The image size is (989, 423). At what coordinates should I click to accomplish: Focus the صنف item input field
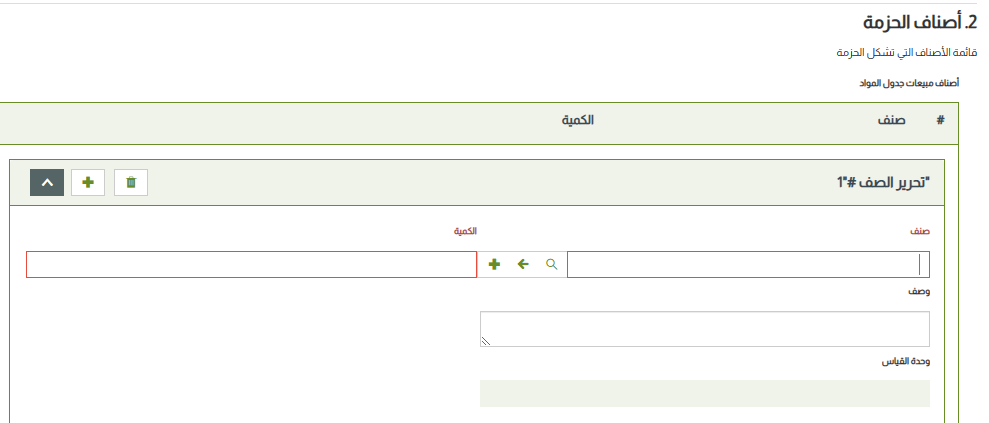pyautogui.click(x=748, y=264)
